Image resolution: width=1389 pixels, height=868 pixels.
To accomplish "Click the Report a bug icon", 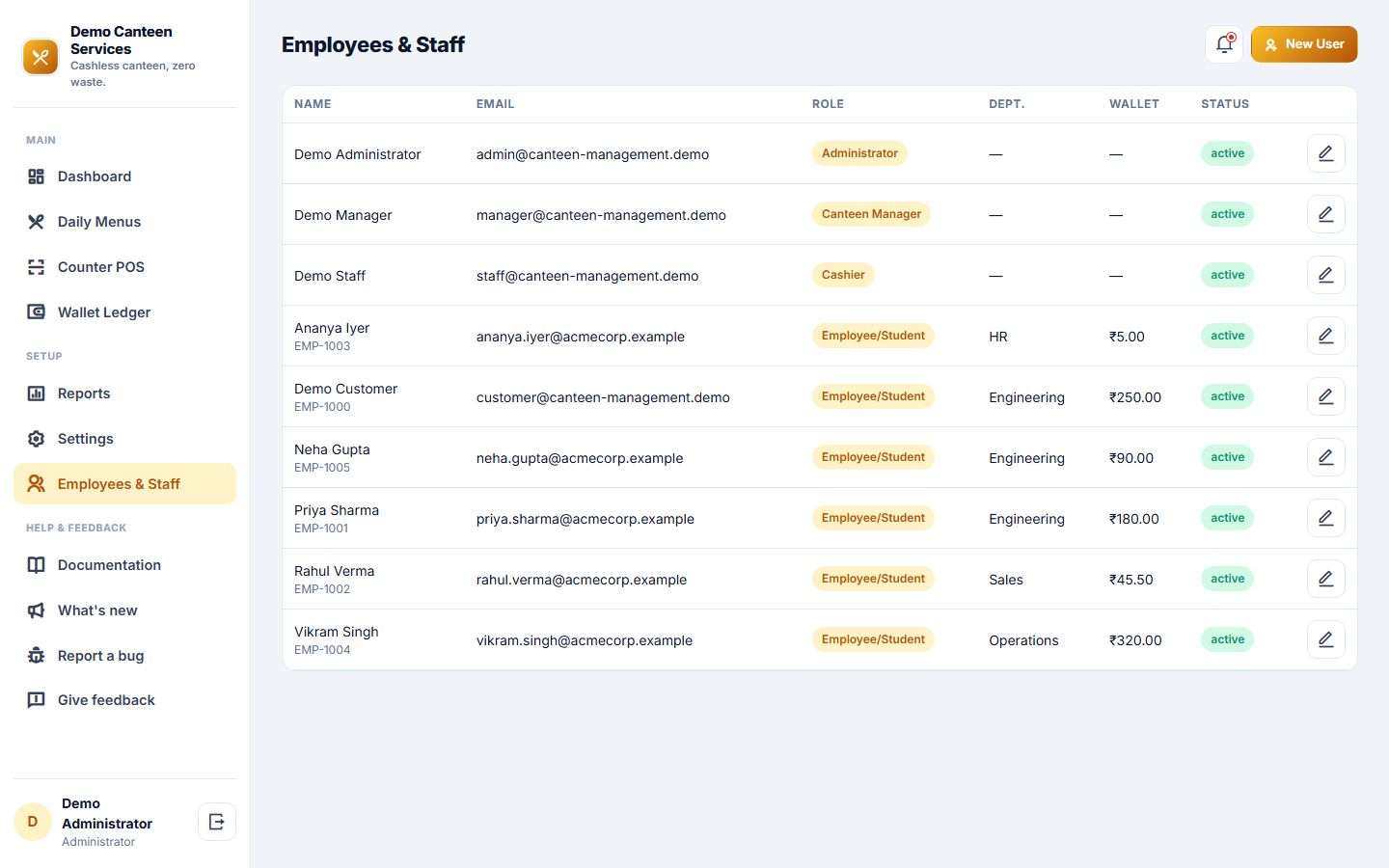I will [x=36, y=656].
